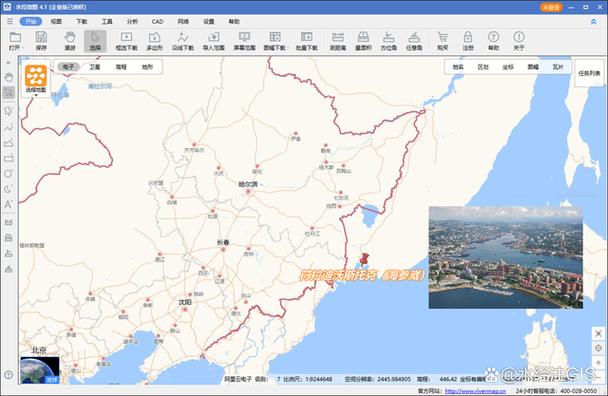Switch map type to 卫星 (satellite)
This screenshot has height=396, width=608.
coord(95,67)
